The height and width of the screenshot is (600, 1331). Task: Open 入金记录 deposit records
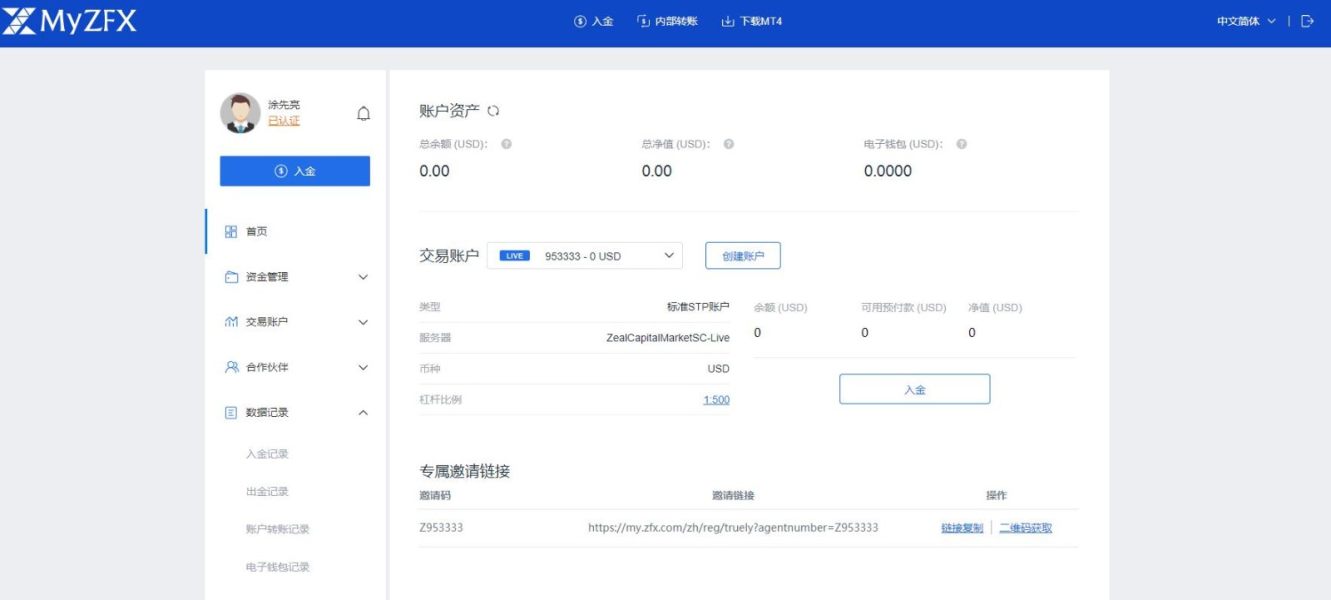pyautogui.click(x=267, y=454)
